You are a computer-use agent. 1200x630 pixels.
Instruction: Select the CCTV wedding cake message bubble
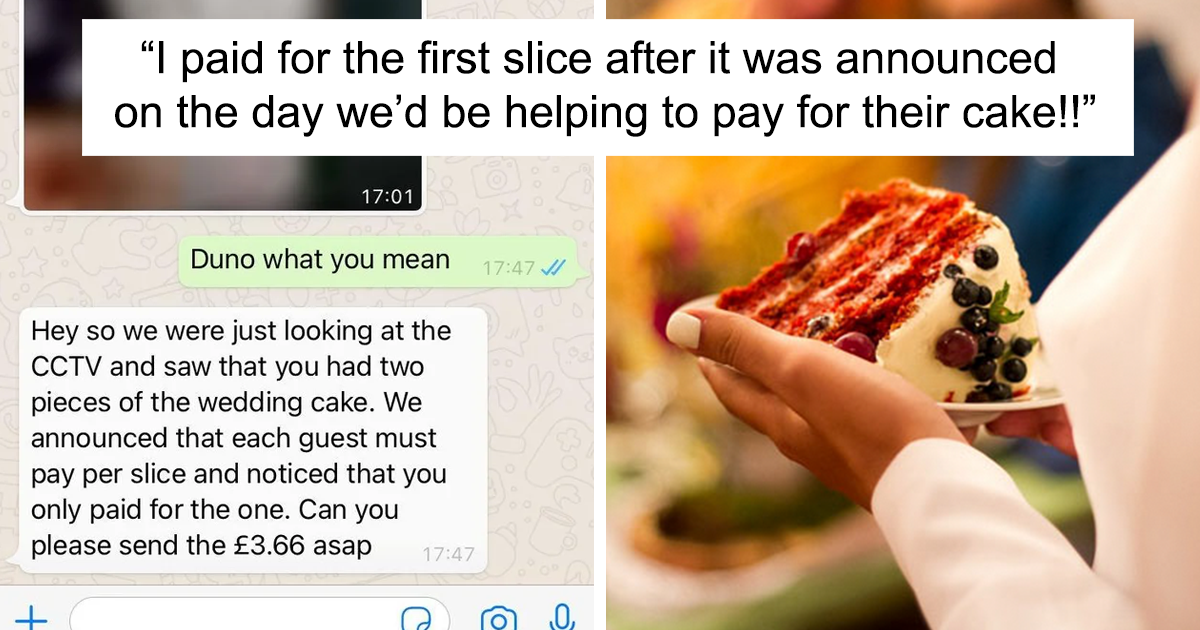253,440
